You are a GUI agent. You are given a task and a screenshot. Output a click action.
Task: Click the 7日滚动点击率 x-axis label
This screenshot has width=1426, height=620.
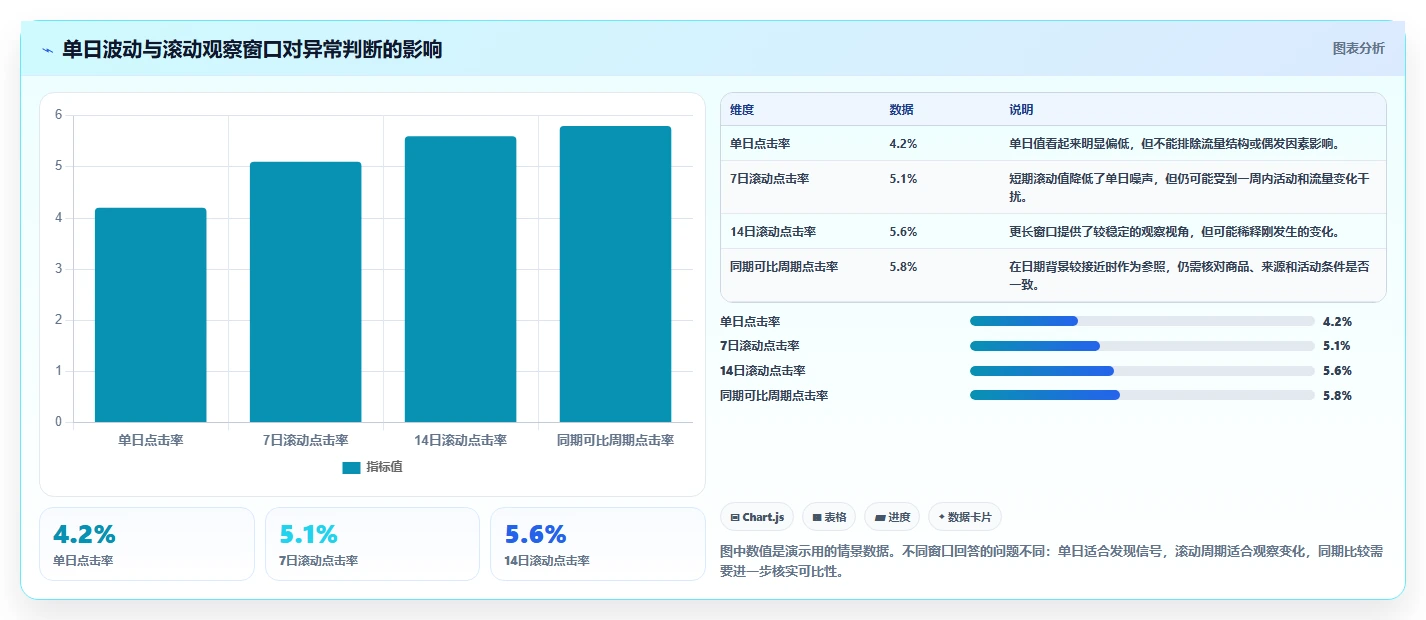[x=306, y=440]
